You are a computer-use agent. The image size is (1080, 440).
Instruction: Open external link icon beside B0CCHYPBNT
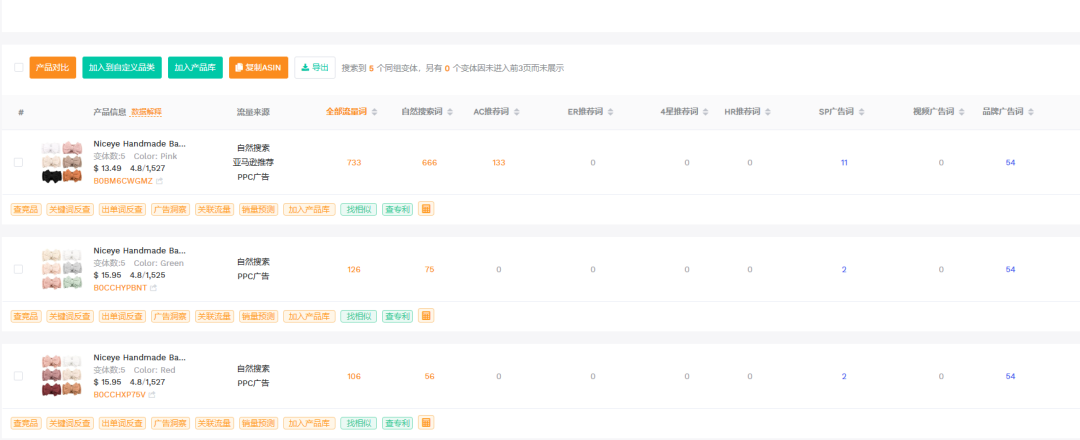[x=154, y=288]
